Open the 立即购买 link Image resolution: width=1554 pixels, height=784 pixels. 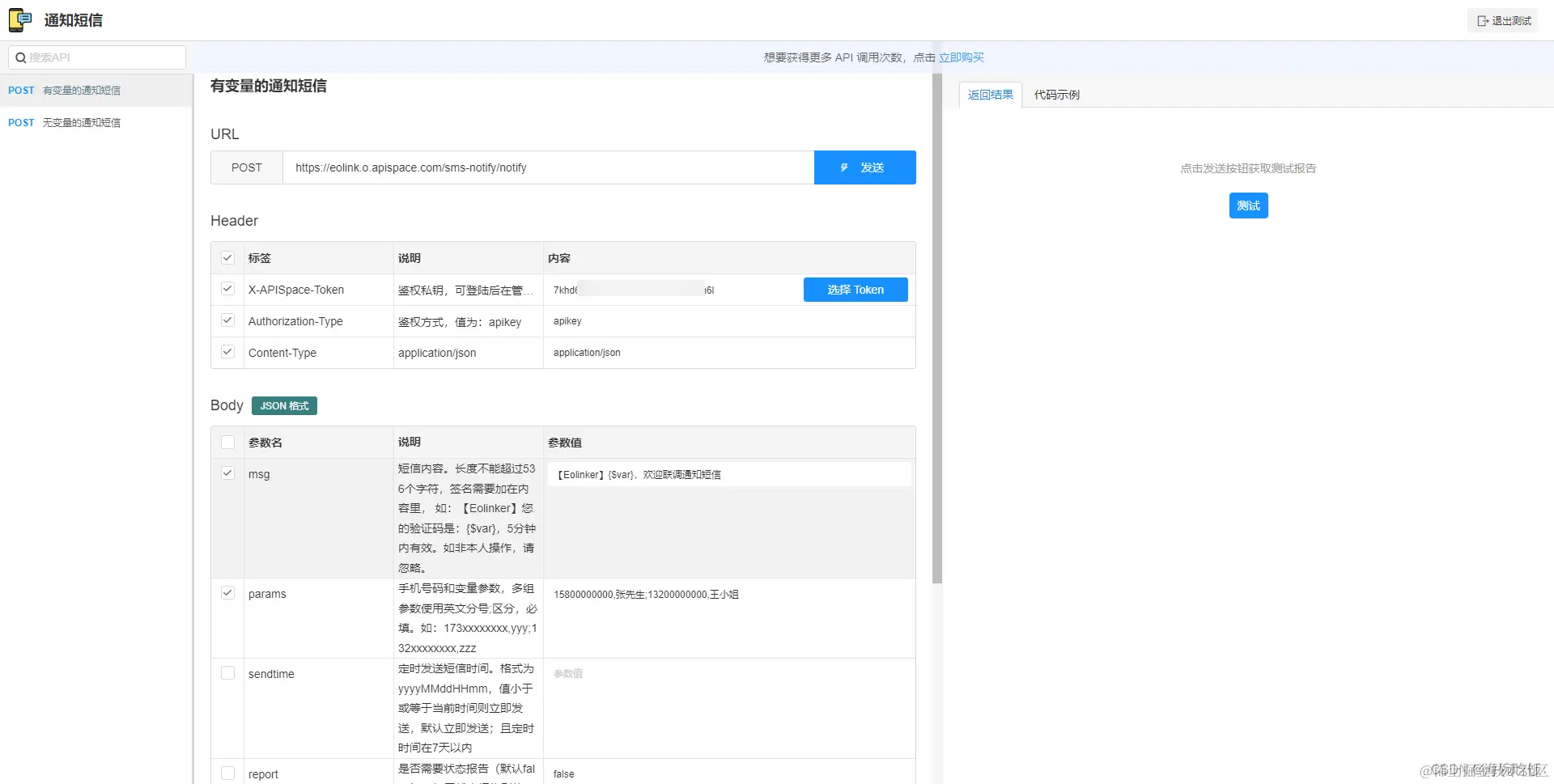tap(962, 57)
